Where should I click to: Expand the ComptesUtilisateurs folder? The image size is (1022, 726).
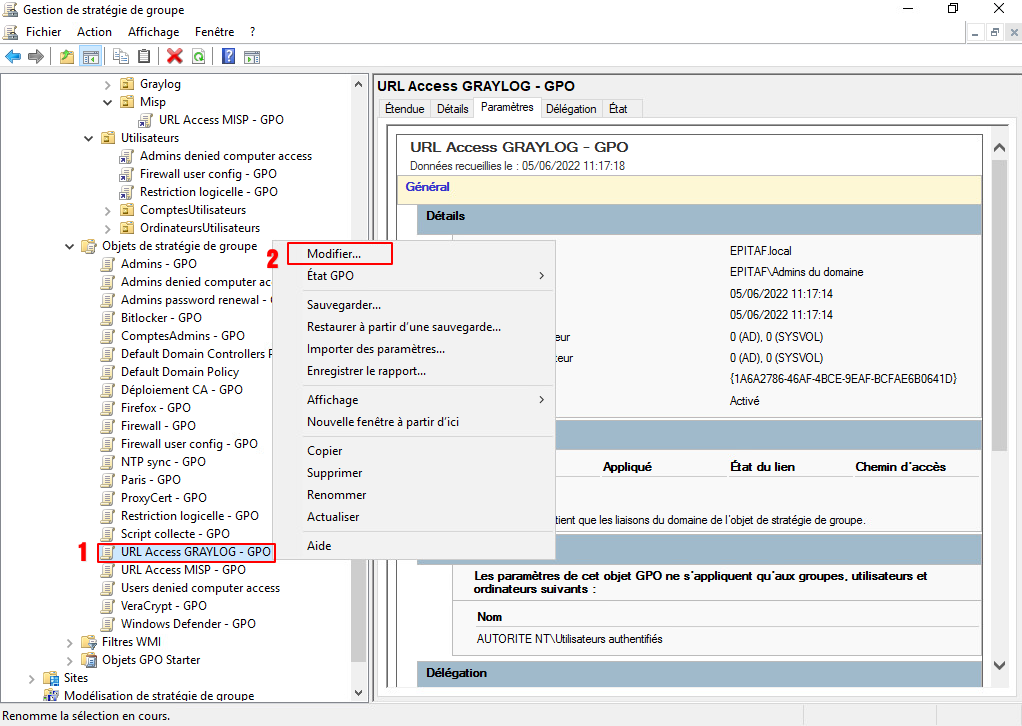tap(108, 210)
